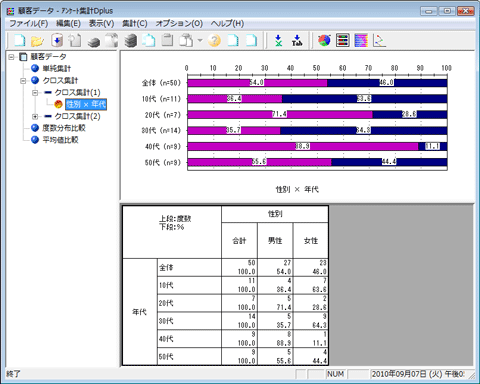Open the paste options dropdown arrow
This screenshot has height=384, width=480.
(x=200, y=41)
